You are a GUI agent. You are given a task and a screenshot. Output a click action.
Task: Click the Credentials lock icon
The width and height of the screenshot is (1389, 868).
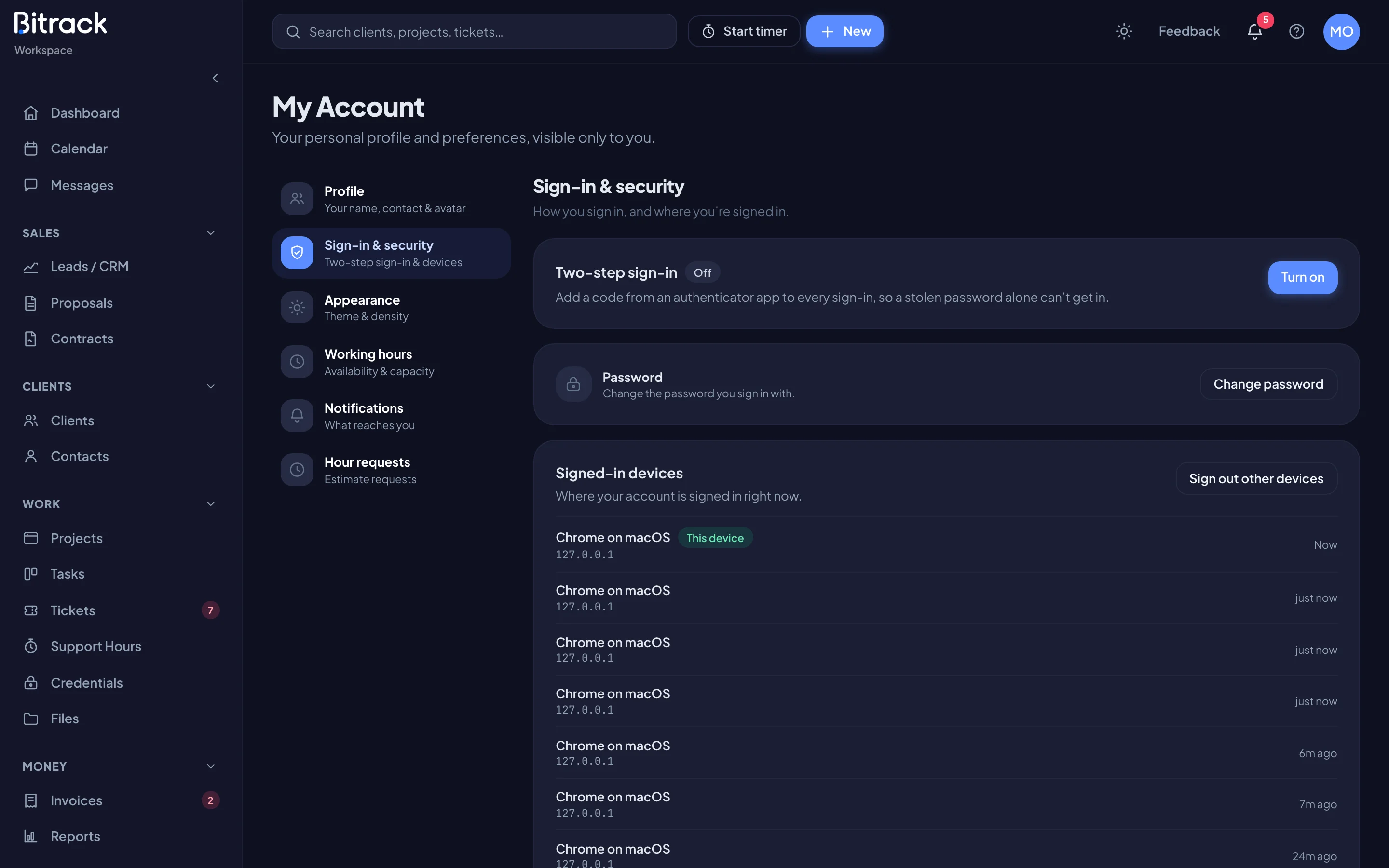pyautogui.click(x=31, y=682)
